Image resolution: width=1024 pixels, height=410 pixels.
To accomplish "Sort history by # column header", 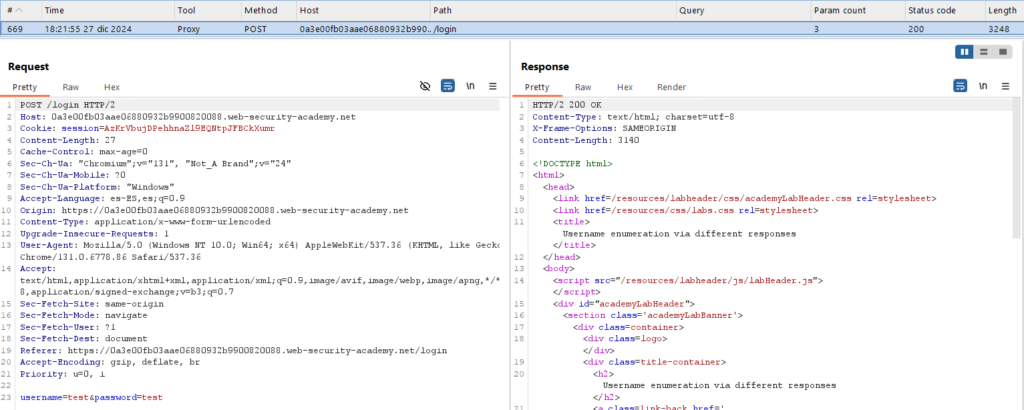I will [x=20, y=10].
